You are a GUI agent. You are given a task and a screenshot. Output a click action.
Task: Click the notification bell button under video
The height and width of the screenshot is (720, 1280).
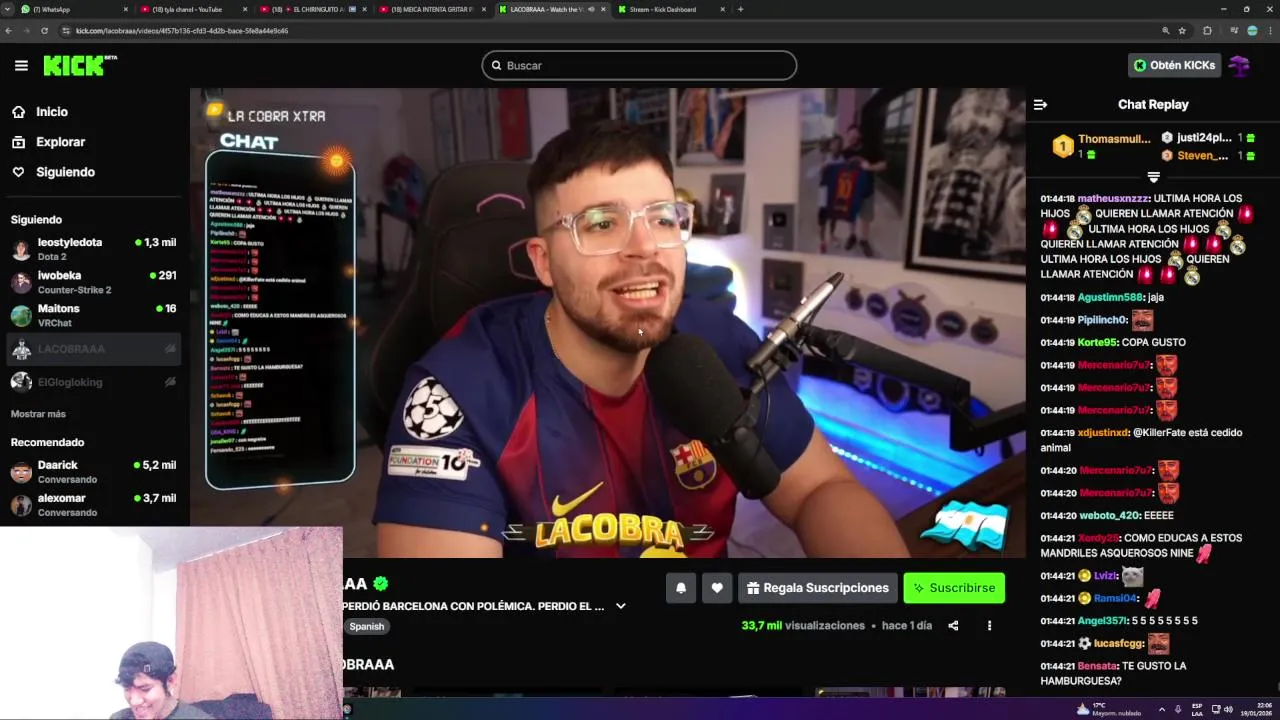(681, 588)
